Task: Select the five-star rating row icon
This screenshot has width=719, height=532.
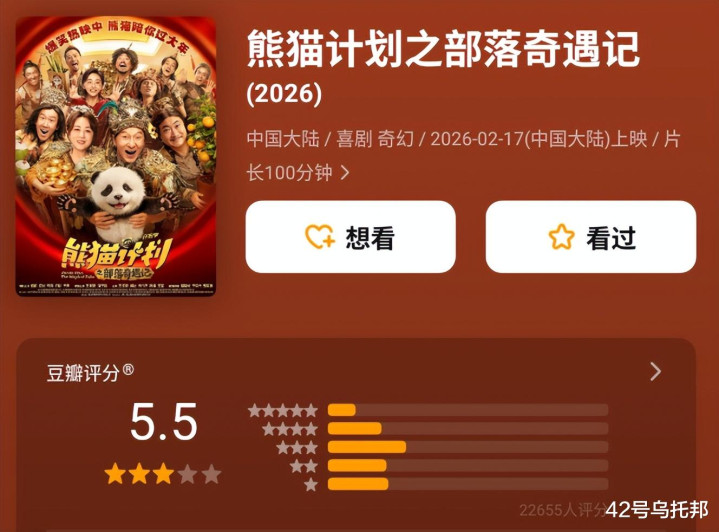Action: click(x=282, y=410)
